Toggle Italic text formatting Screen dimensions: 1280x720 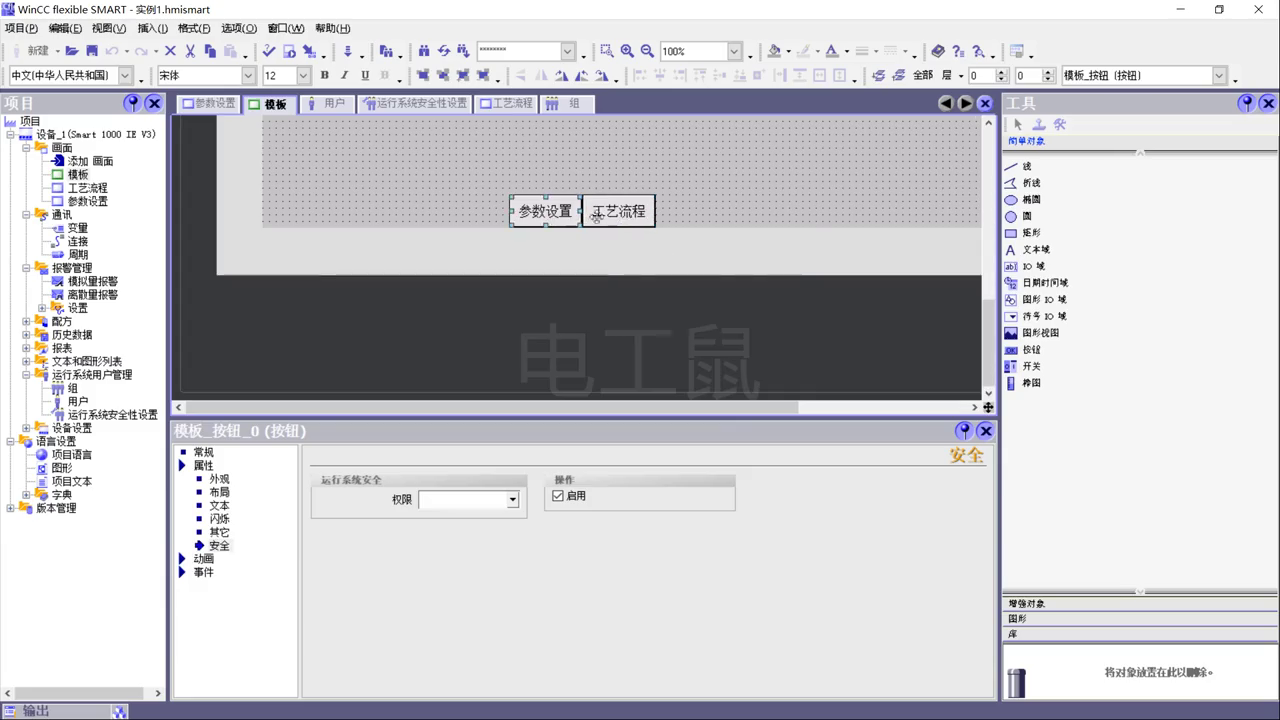(344, 76)
